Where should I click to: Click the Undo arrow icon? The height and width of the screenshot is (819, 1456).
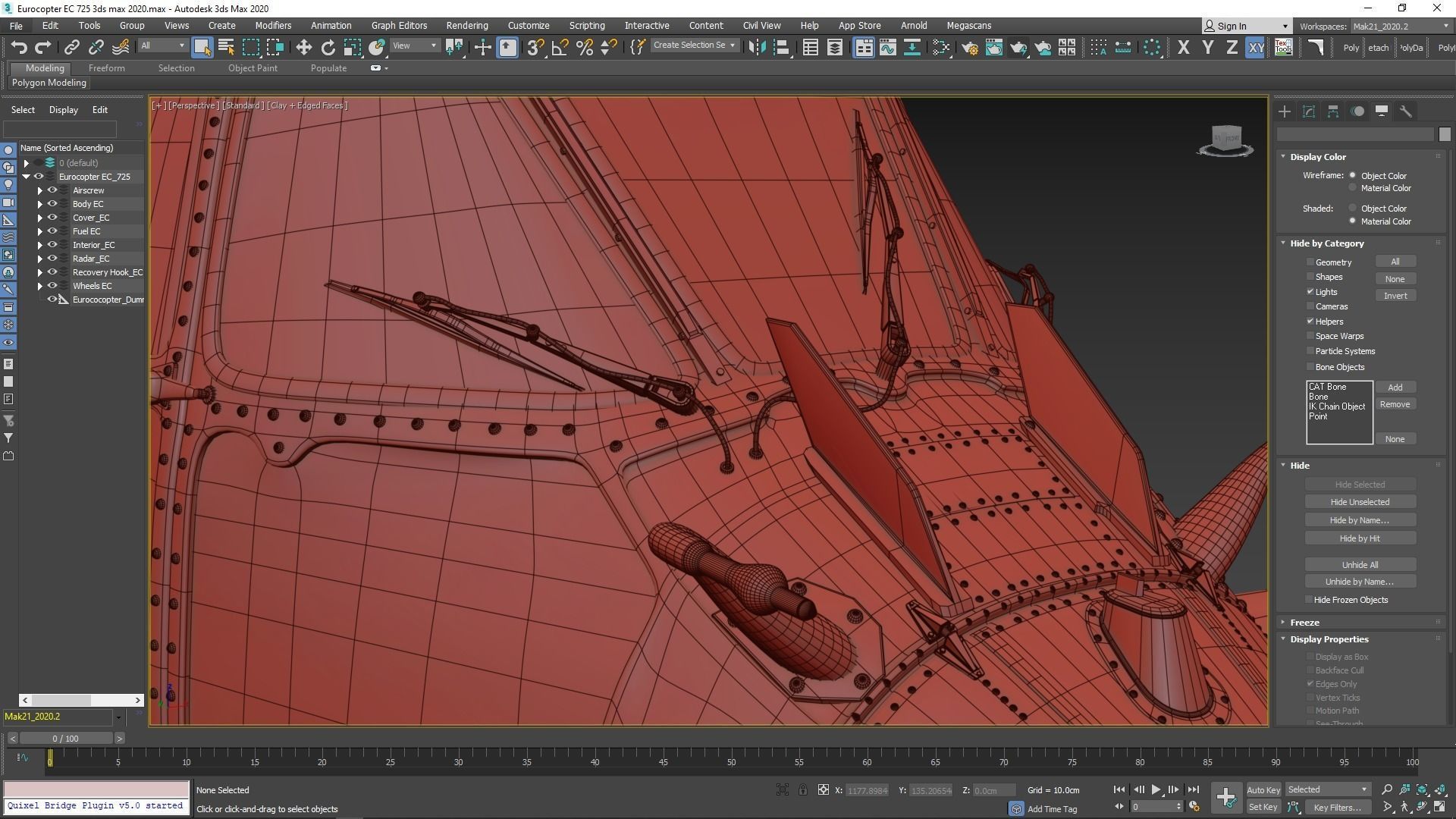pyautogui.click(x=18, y=48)
